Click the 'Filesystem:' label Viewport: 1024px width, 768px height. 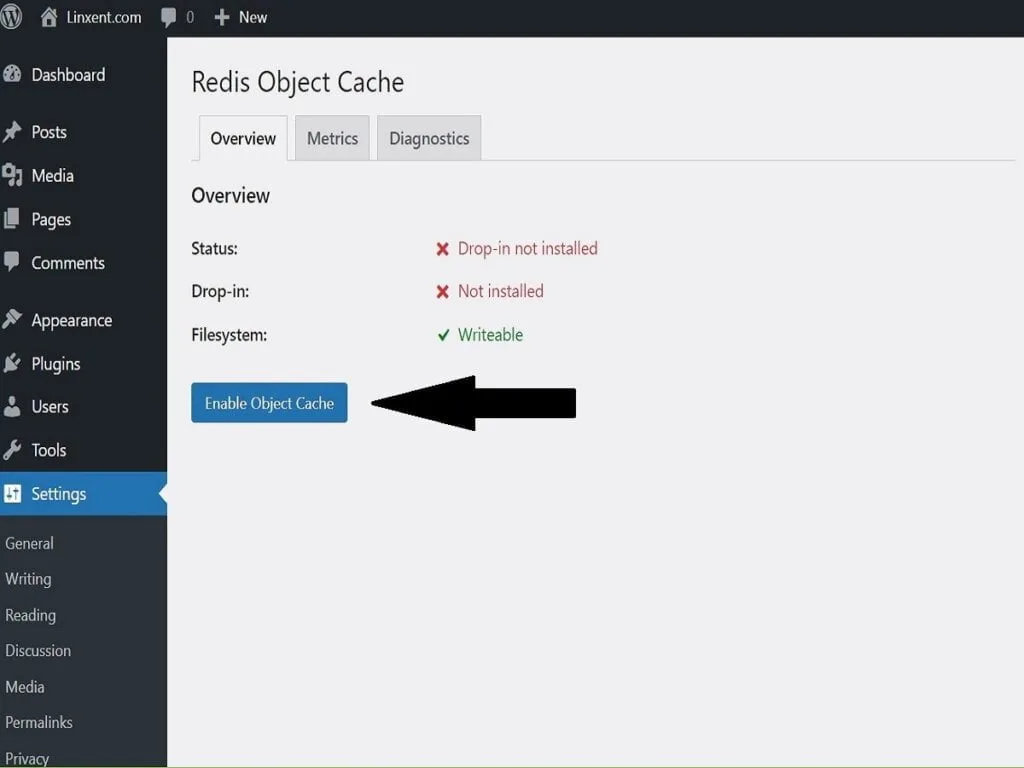tap(229, 335)
